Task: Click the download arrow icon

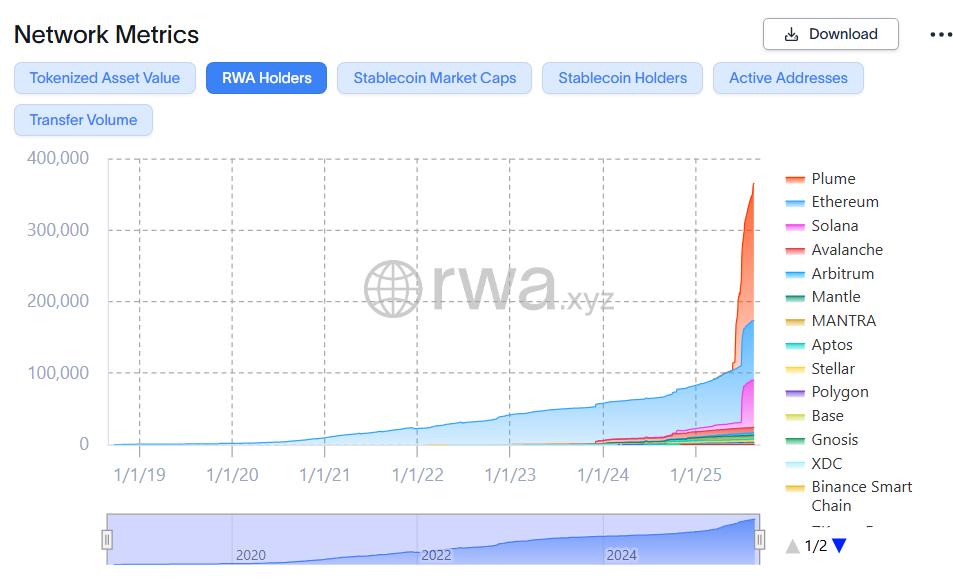Action: click(x=791, y=34)
